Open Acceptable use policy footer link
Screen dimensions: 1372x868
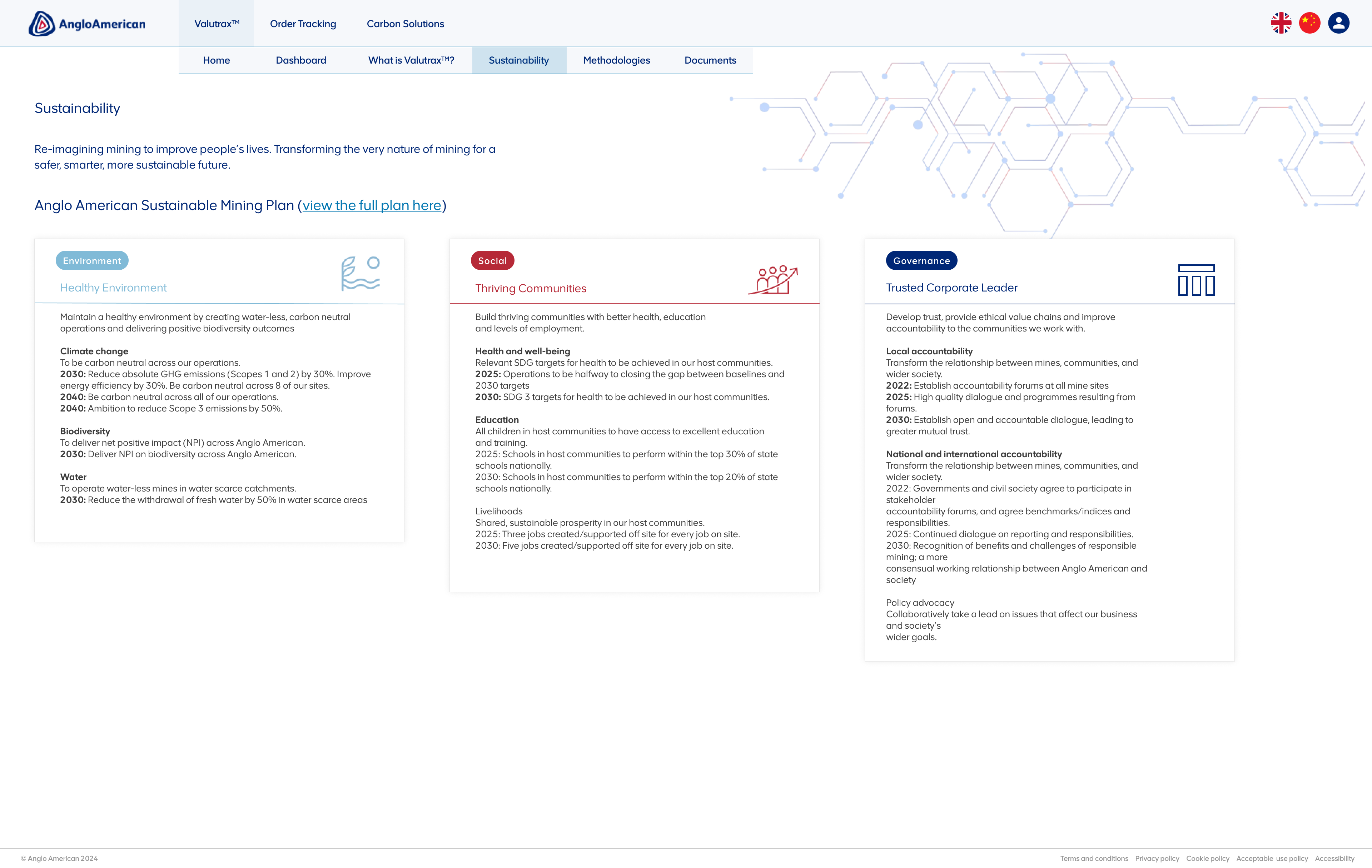(x=1272, y=858)
